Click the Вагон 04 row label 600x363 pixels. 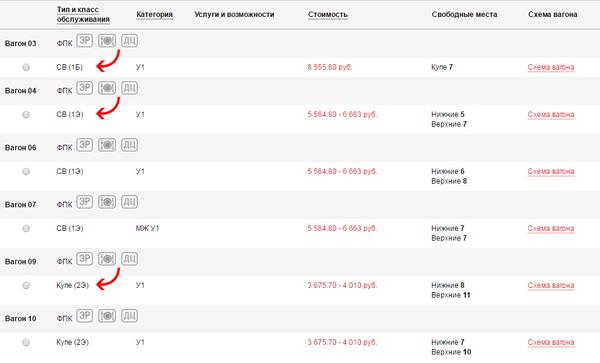click(x=21, y=91)
